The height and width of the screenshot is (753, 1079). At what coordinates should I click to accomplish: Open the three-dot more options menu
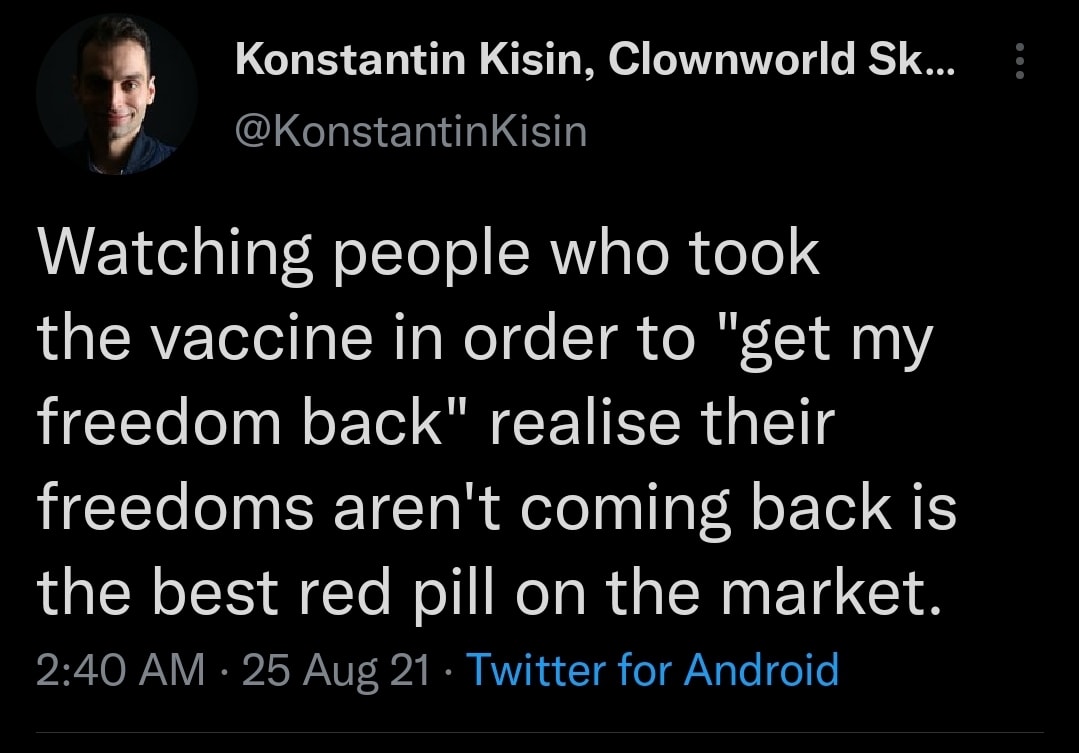click(1019, 63)
